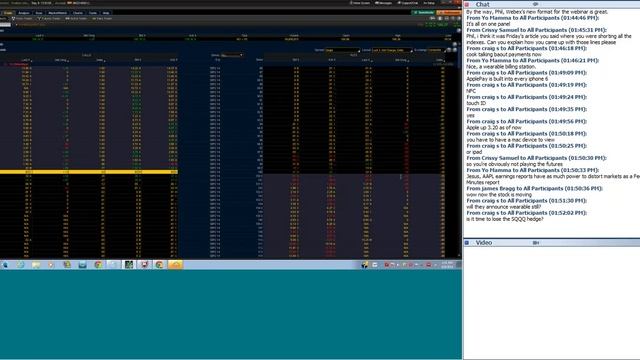This screenshot has height=360, width=640.
Task: Open the Spread Single dropdown
Action: click(342, 50)
